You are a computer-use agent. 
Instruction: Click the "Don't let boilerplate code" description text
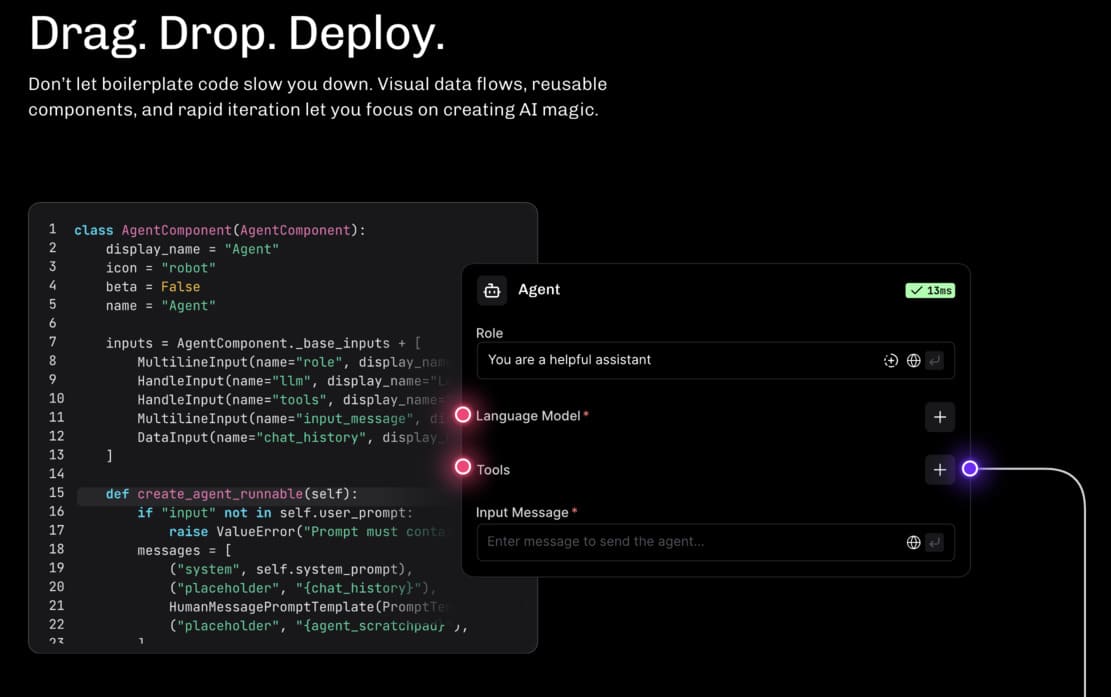[317, 97]
